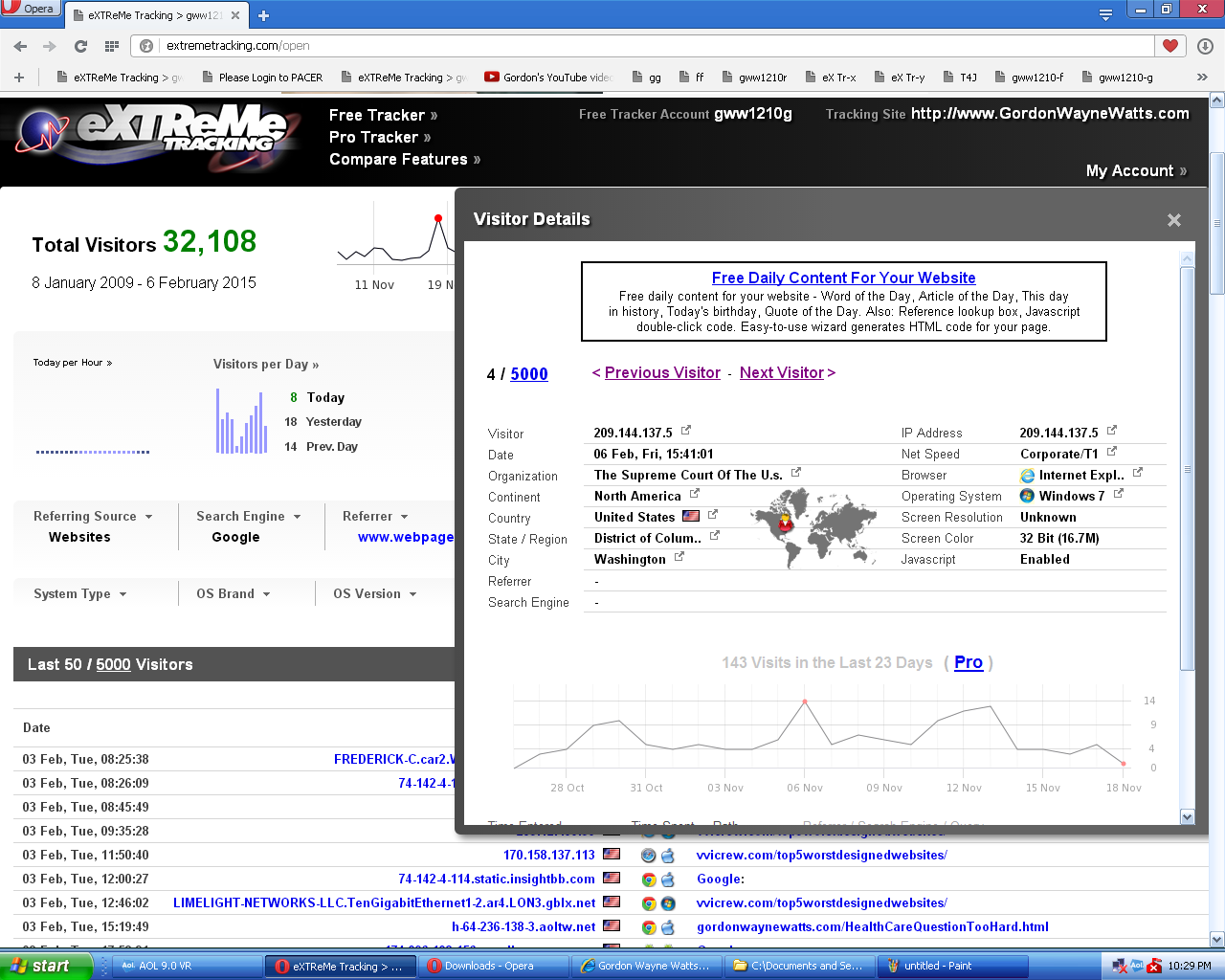Open external link icon beside Windows 7
This screenshot has height=980, width=1225.
(1118, 494)
